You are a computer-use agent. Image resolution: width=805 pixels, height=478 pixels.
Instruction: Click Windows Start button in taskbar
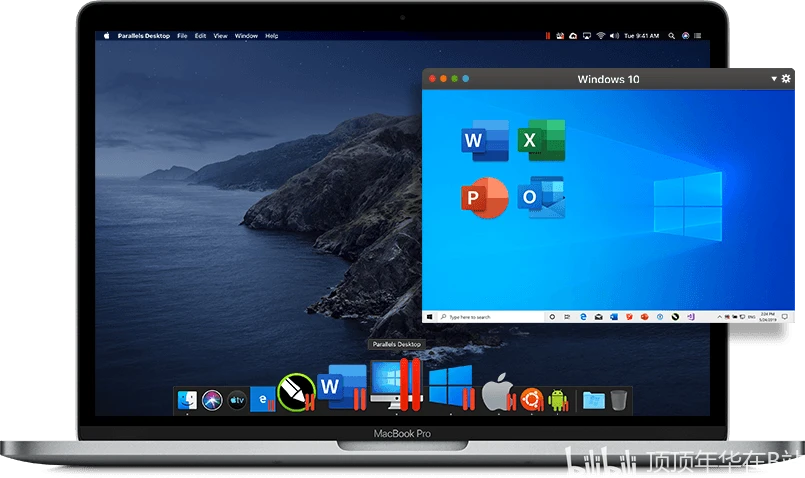pyautogui.click(x=430, y=317)
